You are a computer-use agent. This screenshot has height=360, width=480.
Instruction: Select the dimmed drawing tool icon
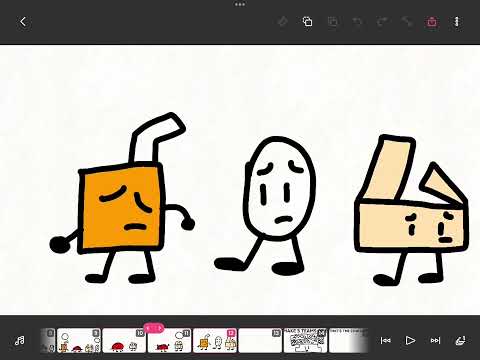click(282, 22)
